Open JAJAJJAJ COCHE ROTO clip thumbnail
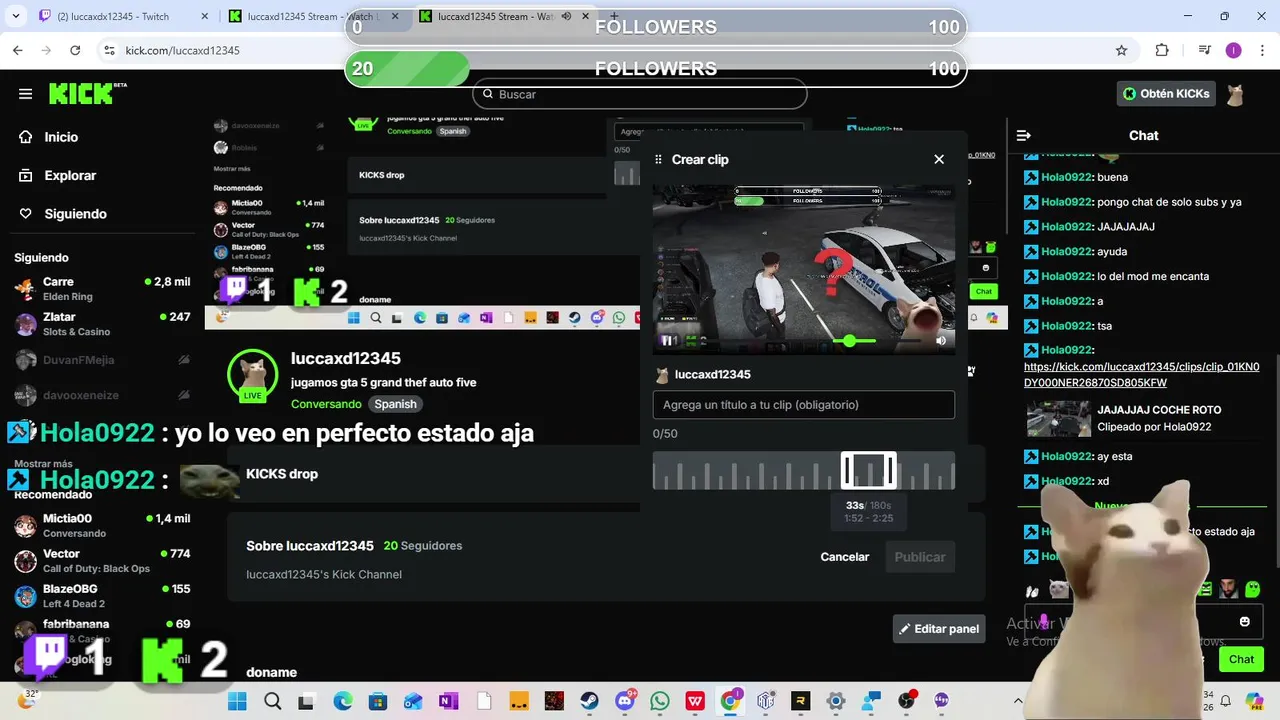1280x720 pixels. coord(1059,419)
